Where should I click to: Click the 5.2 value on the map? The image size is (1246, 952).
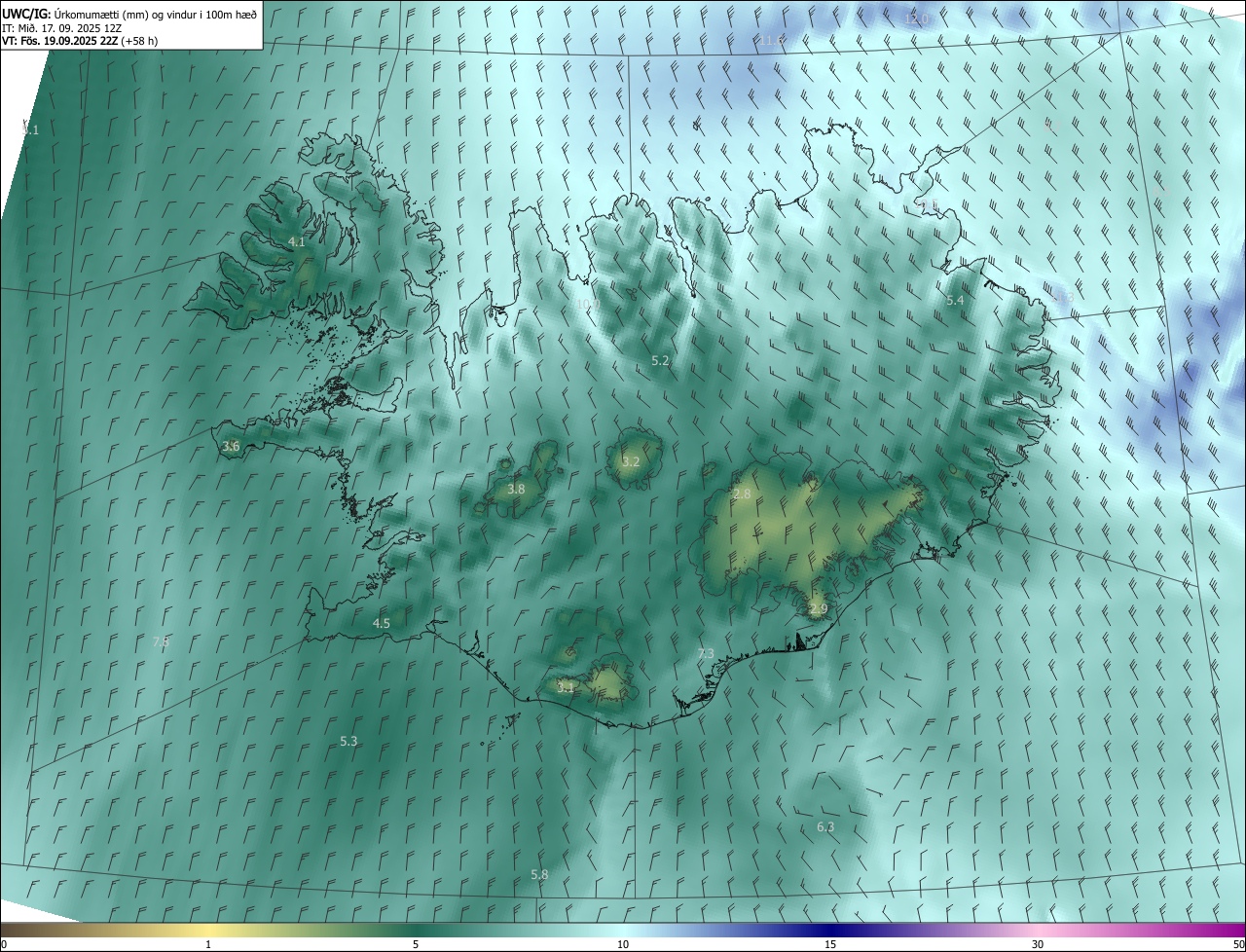click(660, 361)
